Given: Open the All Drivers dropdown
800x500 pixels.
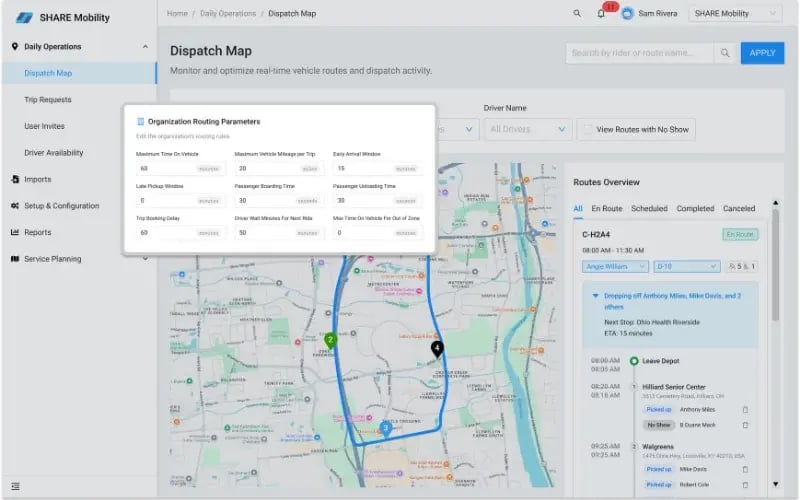Looking at the screenshot, I should click(x=528, y=129).
